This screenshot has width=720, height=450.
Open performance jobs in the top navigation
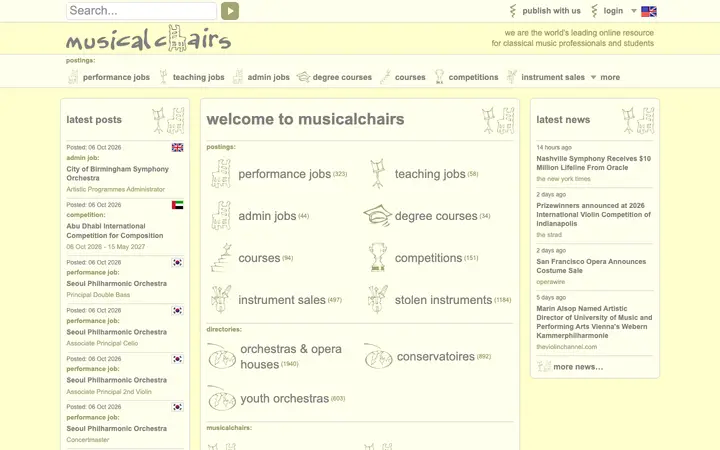(116, 77)
